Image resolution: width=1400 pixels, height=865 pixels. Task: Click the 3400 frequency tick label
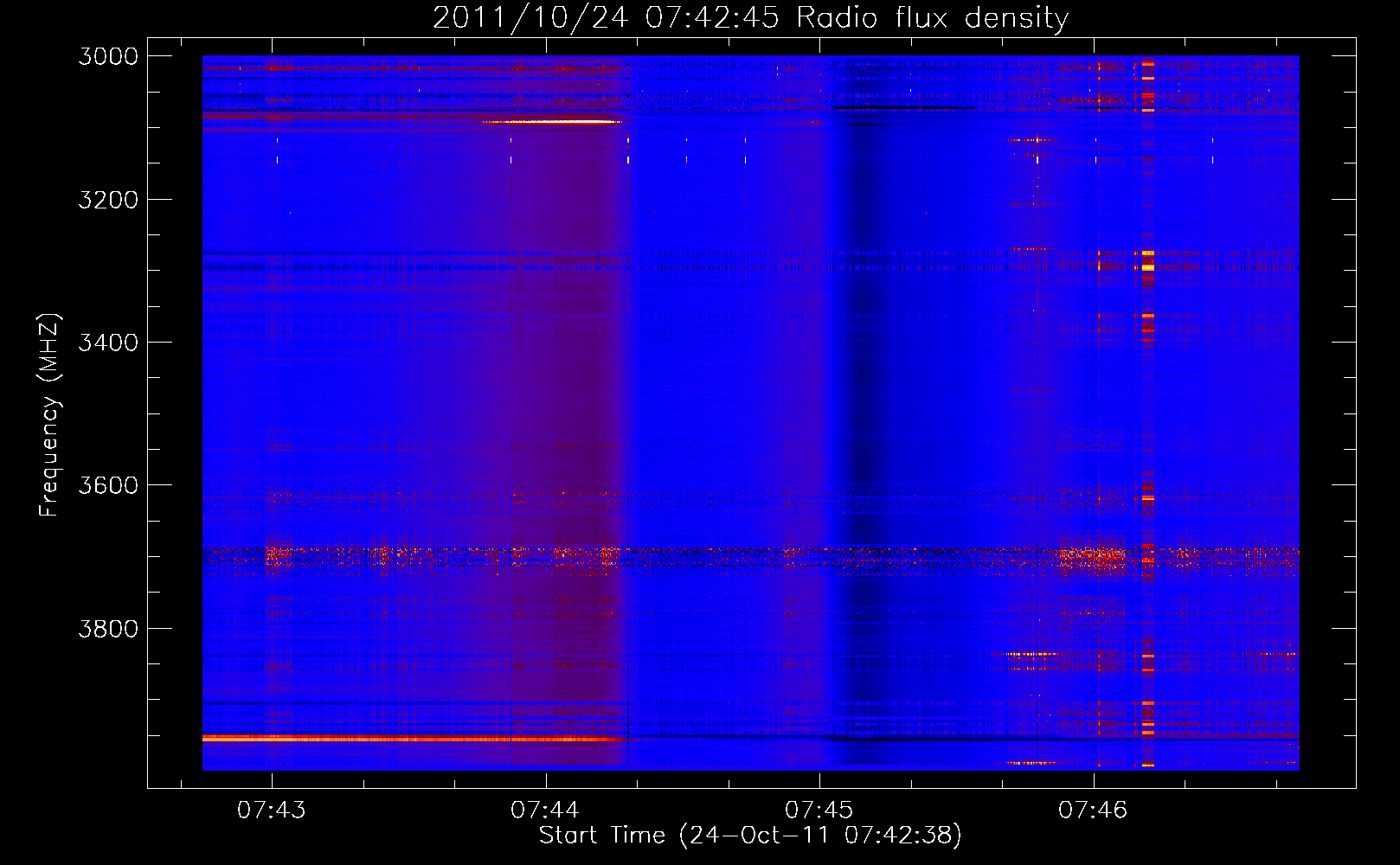click(108, 343)
